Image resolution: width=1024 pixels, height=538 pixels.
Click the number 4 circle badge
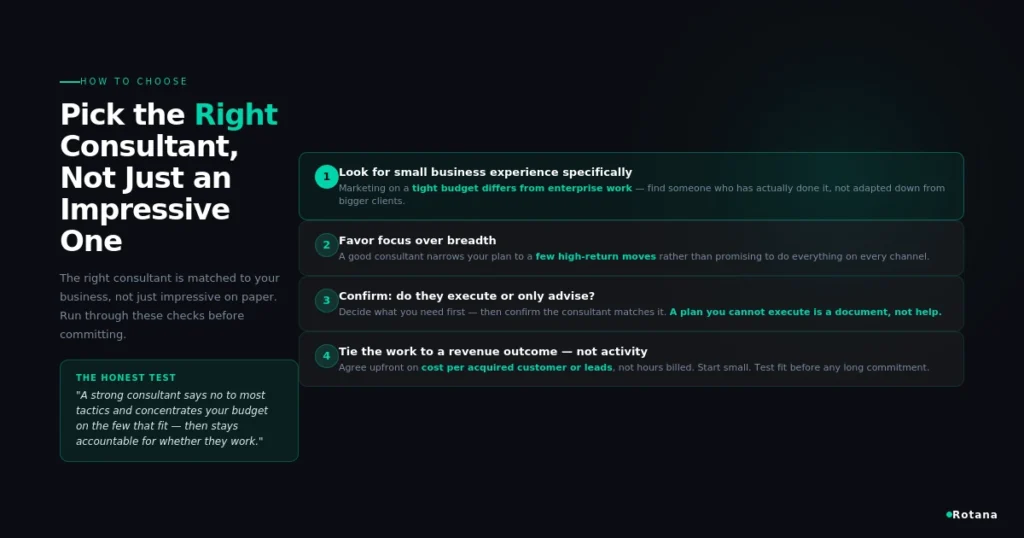(x=327, y=356)
